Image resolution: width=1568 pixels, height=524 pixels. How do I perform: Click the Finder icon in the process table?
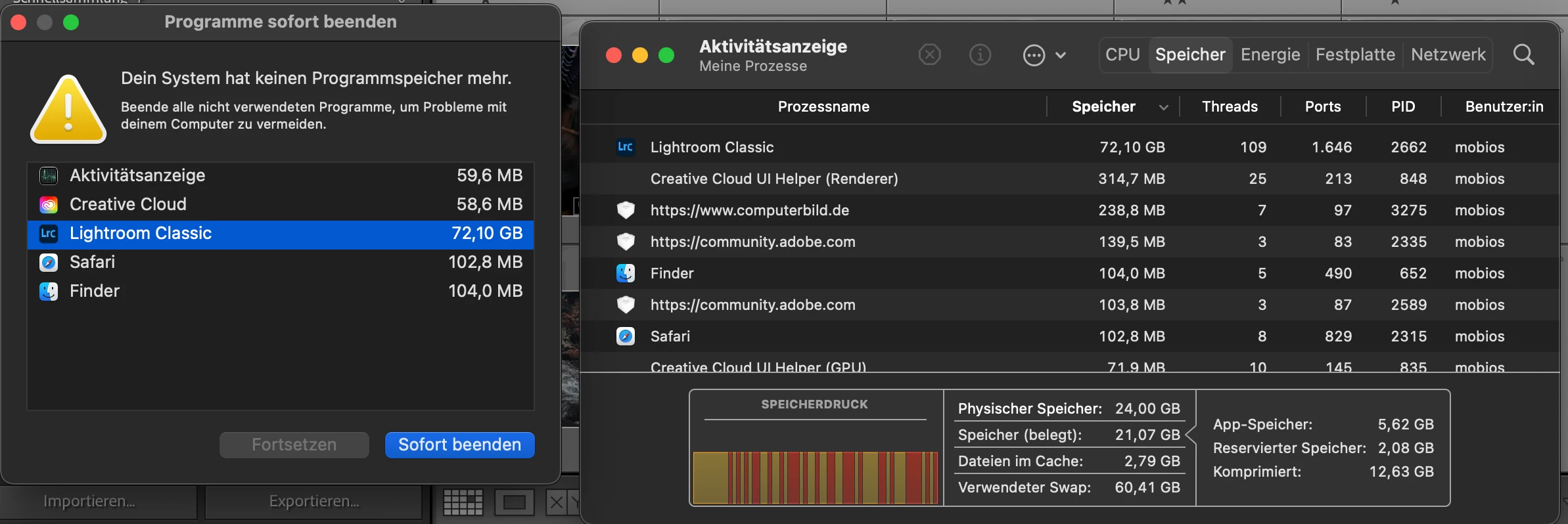coord(626,273)
